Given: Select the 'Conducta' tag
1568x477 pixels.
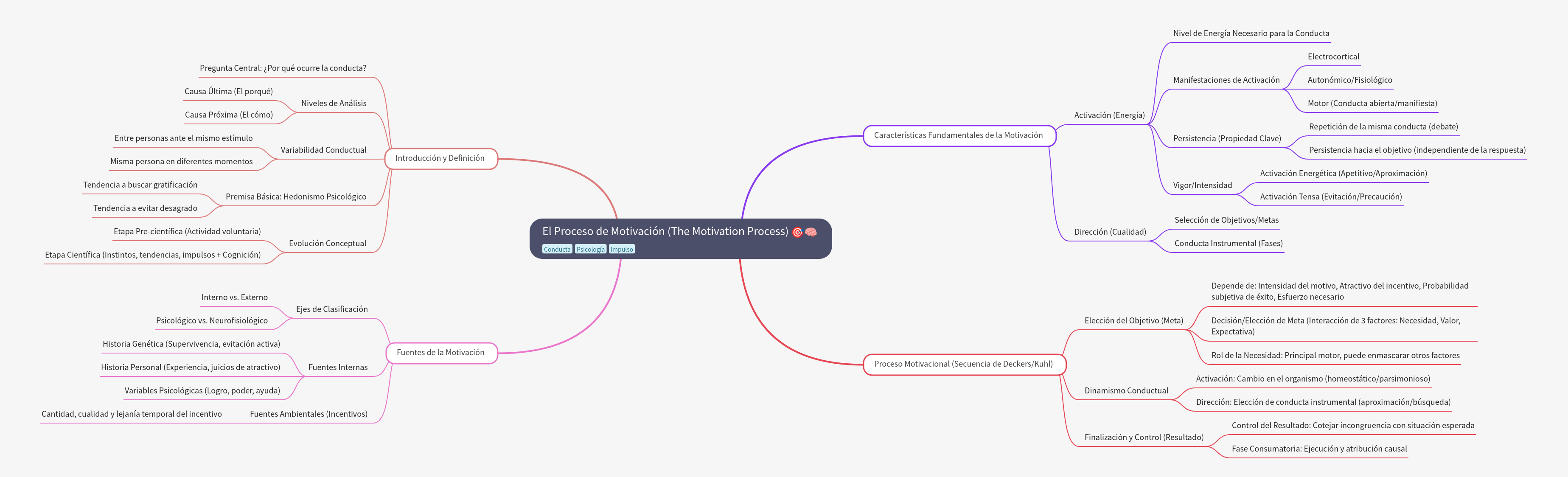Looking at the screenshot, I should (557, 249).
